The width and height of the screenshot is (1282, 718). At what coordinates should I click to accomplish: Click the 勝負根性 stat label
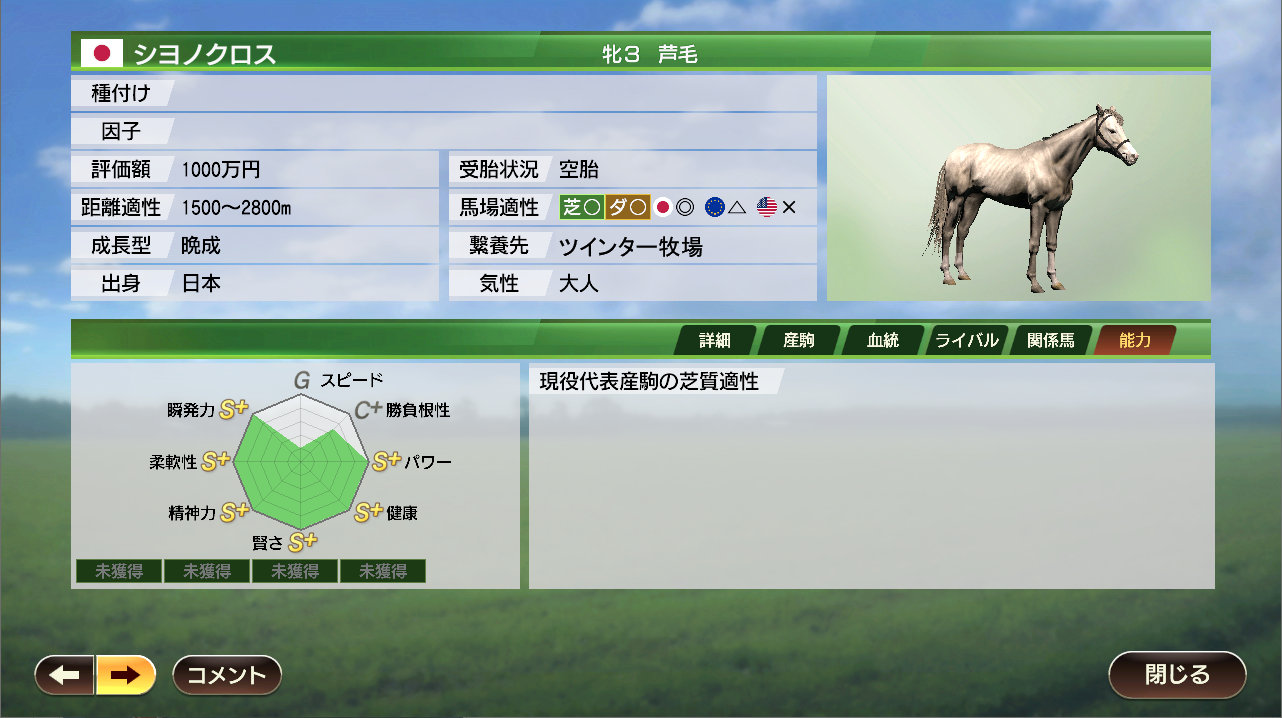point(418,410)
